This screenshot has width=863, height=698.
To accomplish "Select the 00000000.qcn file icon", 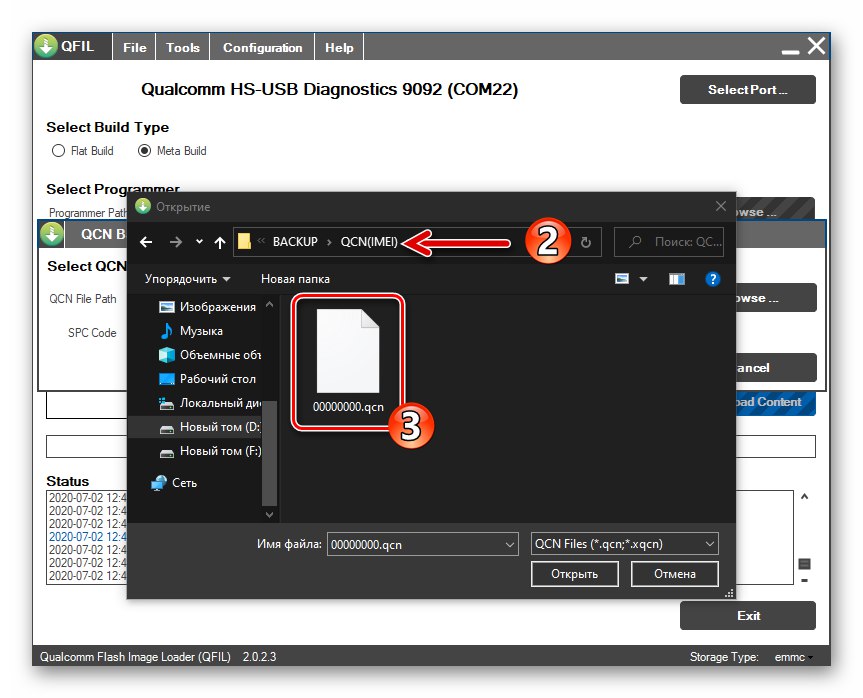I will 348,351.
